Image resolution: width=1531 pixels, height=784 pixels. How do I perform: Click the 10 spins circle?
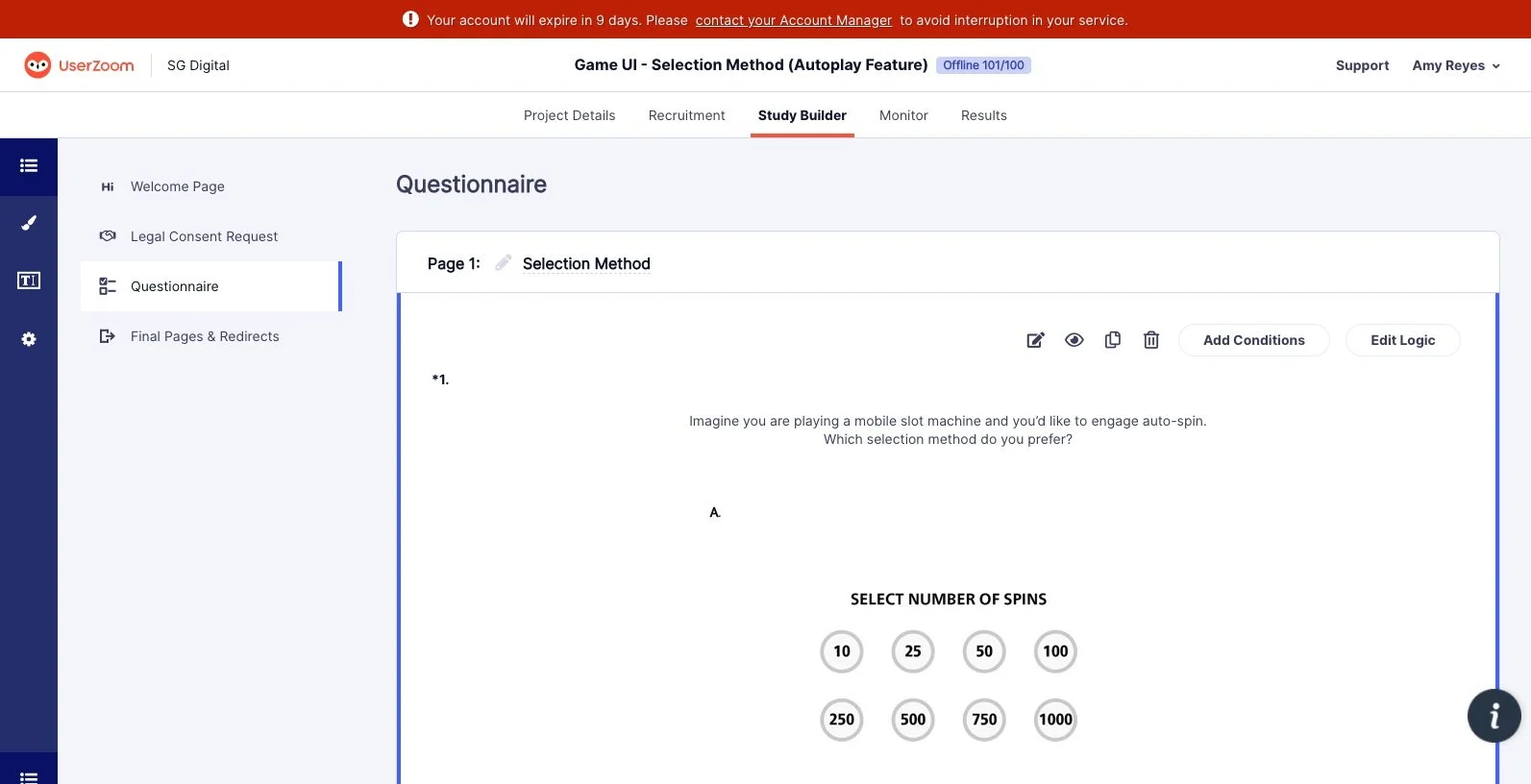point(842,651)
